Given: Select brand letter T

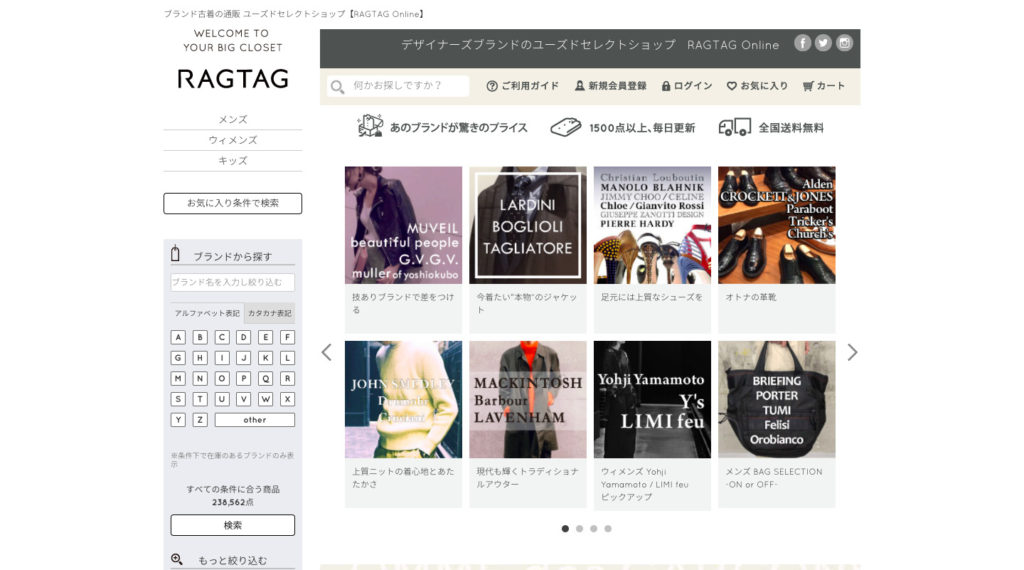Looking at the screenshot, I should 200,399.
